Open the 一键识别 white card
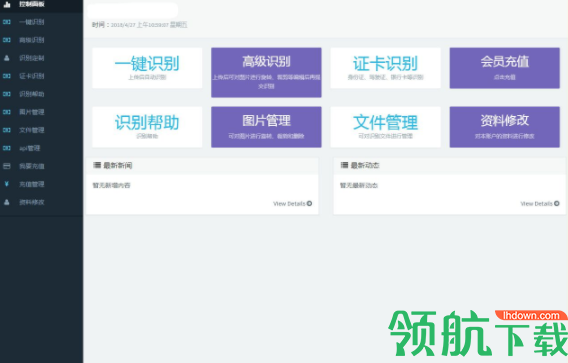Screen dimensions: 568x363 point(147,68)
